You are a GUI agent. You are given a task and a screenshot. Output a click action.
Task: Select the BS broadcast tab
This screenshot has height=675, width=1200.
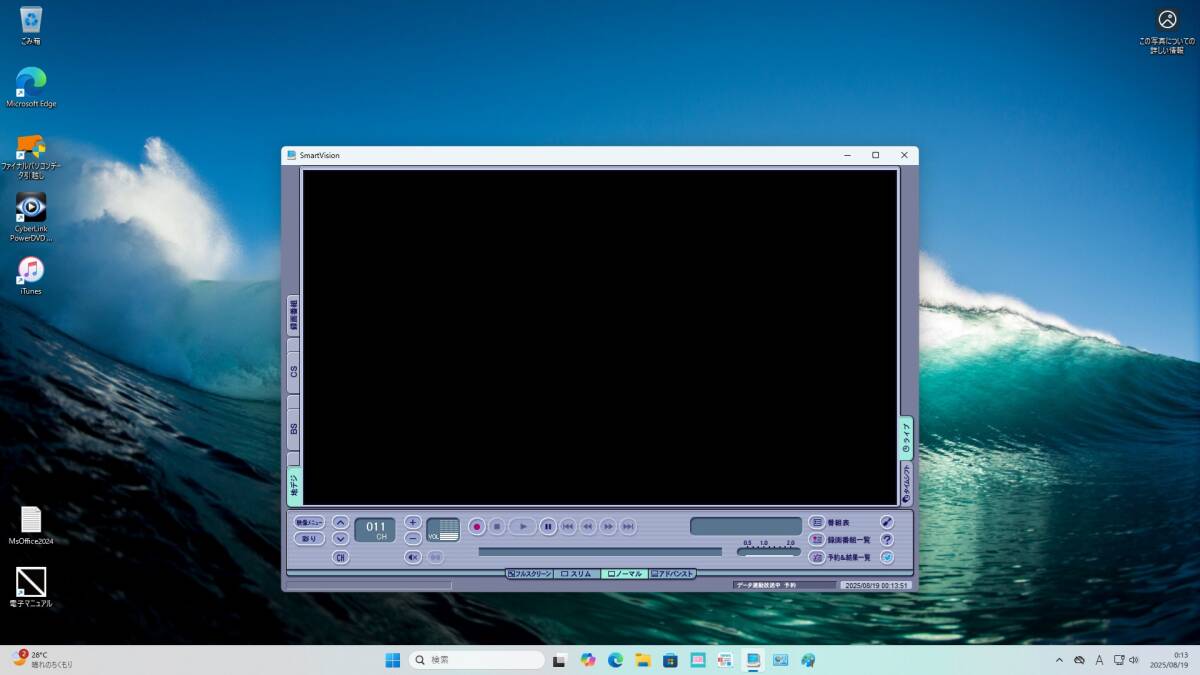pos(294,428)
